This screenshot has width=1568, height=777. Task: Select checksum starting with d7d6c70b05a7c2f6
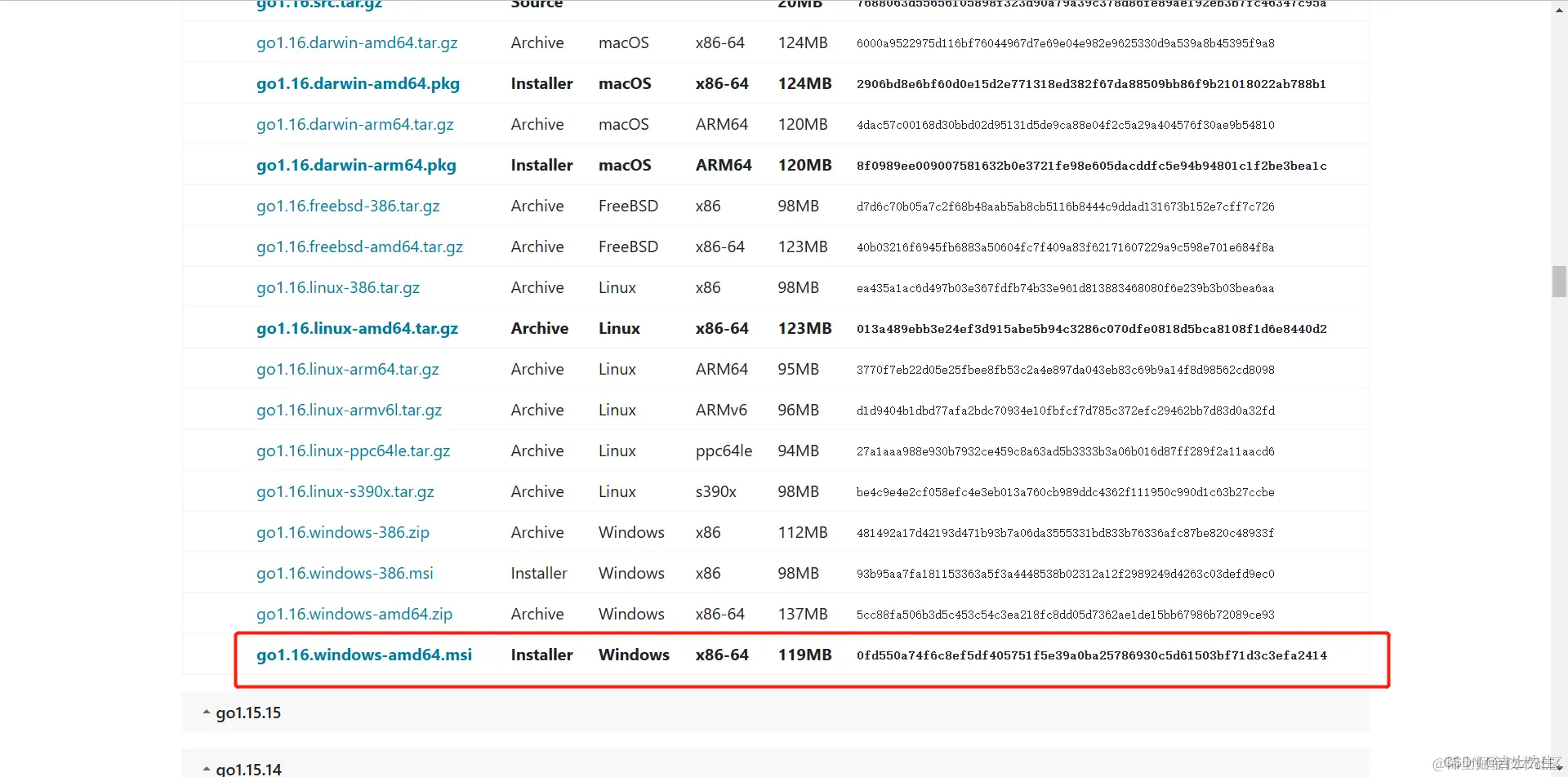(x=1066, y=206)
